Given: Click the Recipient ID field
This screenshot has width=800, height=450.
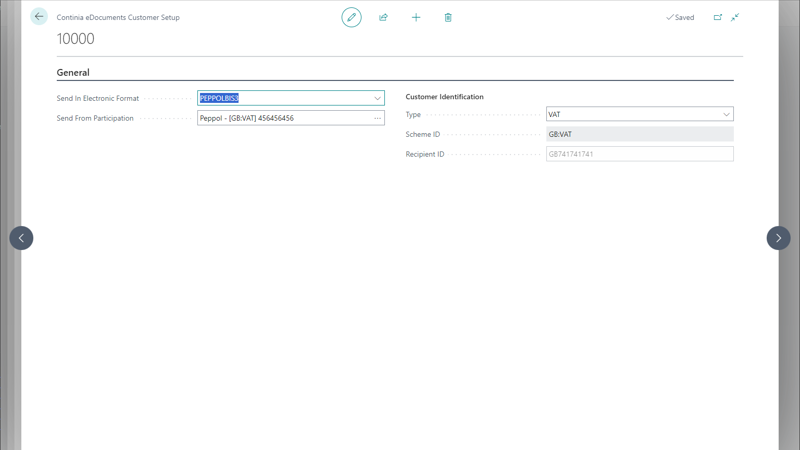Looking at the screenshot, I should pos(639,154).
